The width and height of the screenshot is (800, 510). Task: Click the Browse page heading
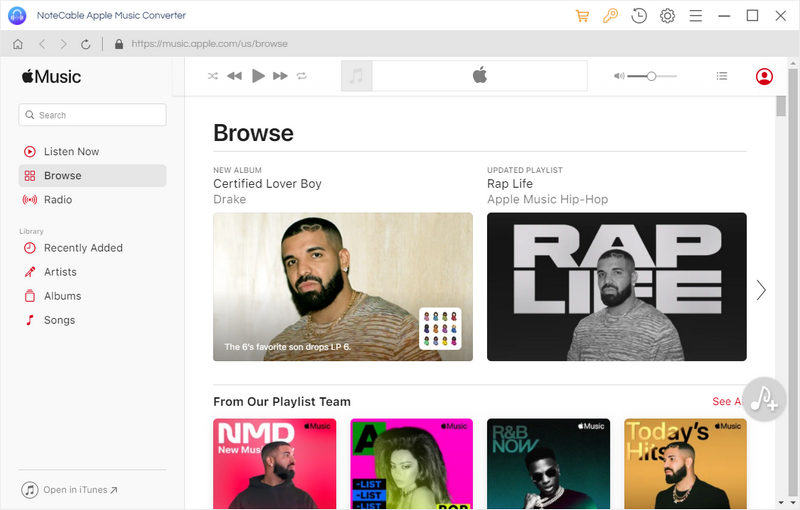click(253, 133)
